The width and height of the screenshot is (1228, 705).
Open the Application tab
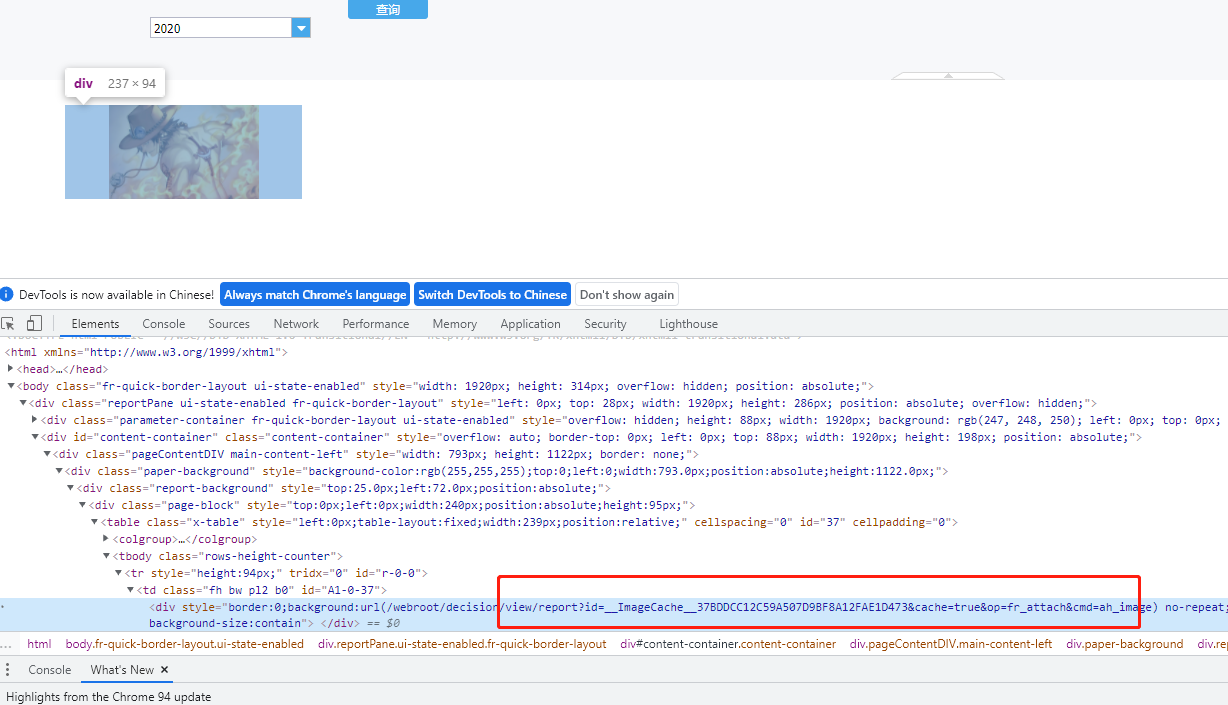[530, 324]
